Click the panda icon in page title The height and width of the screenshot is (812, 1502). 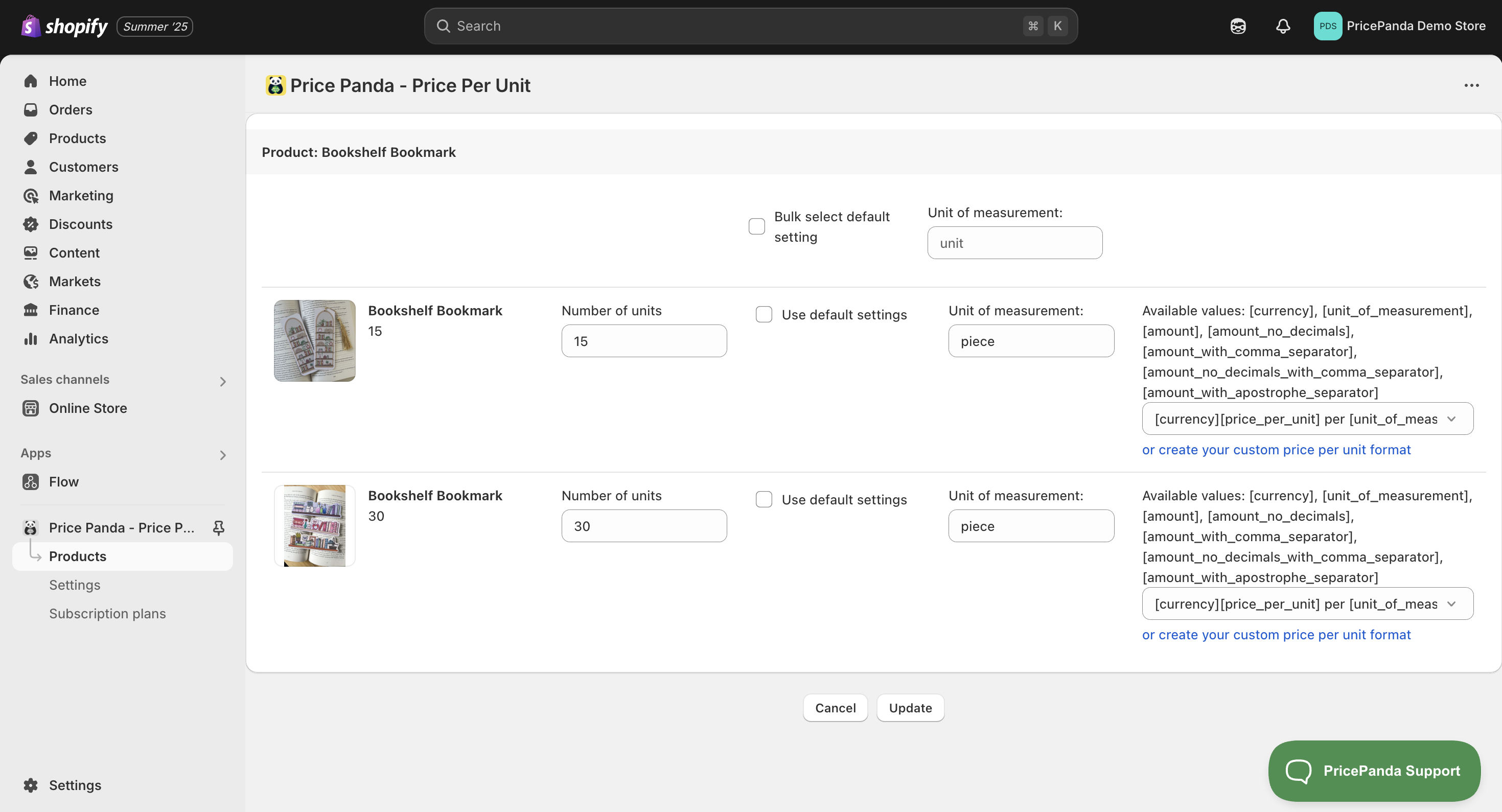[x=275, y=85]
